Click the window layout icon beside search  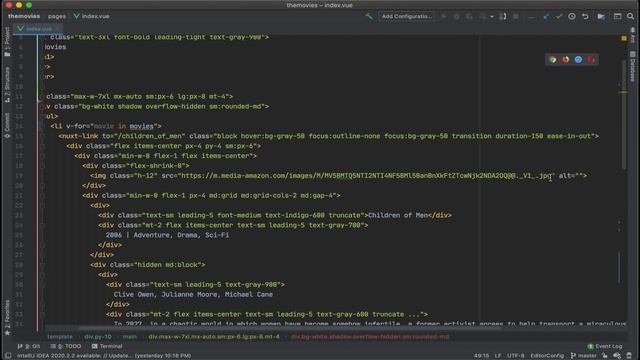pyautogui.click(x=617, y=16)
